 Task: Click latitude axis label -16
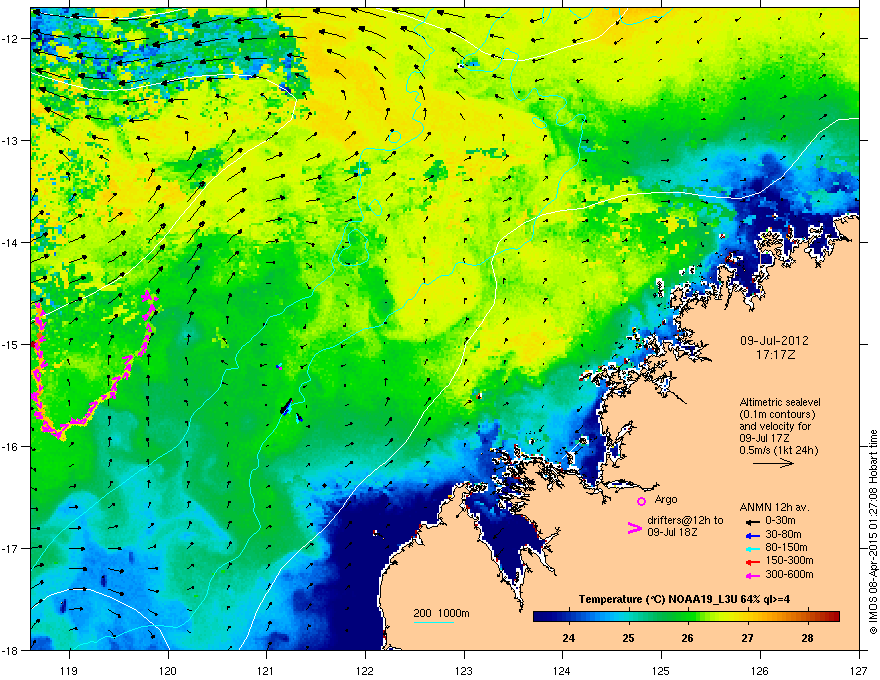[x=11, y=447]
